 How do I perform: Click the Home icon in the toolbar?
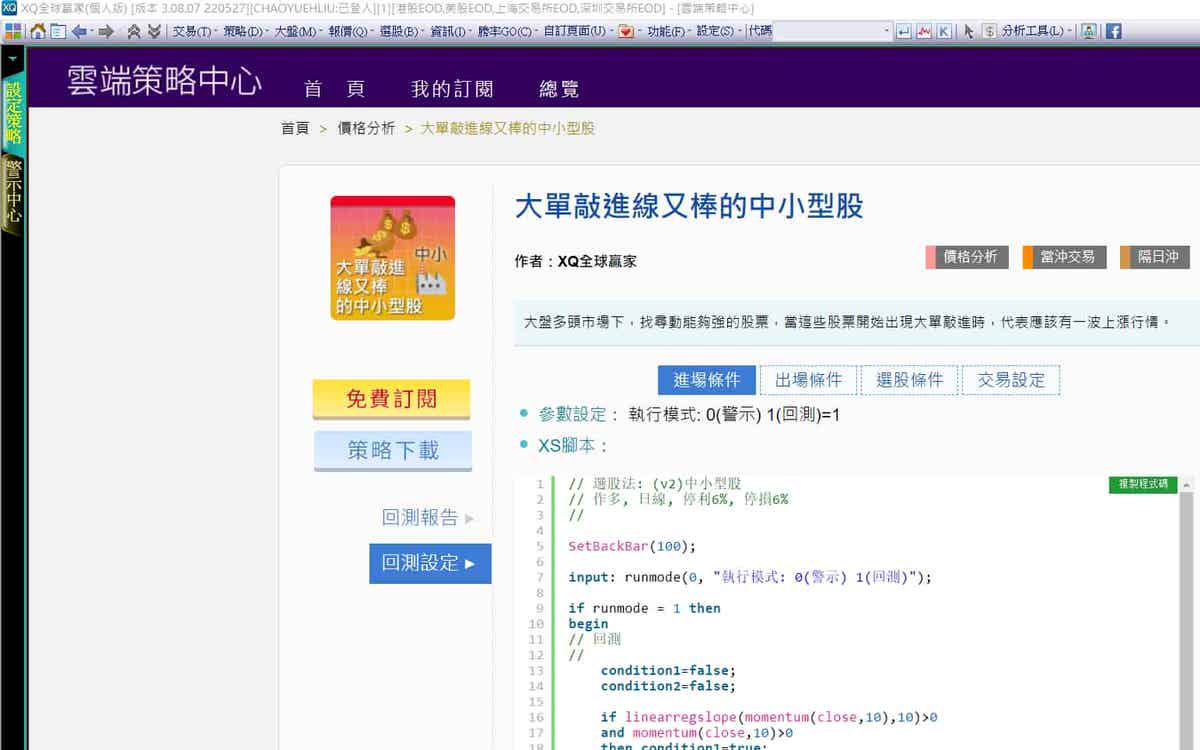tap(38, 31)
